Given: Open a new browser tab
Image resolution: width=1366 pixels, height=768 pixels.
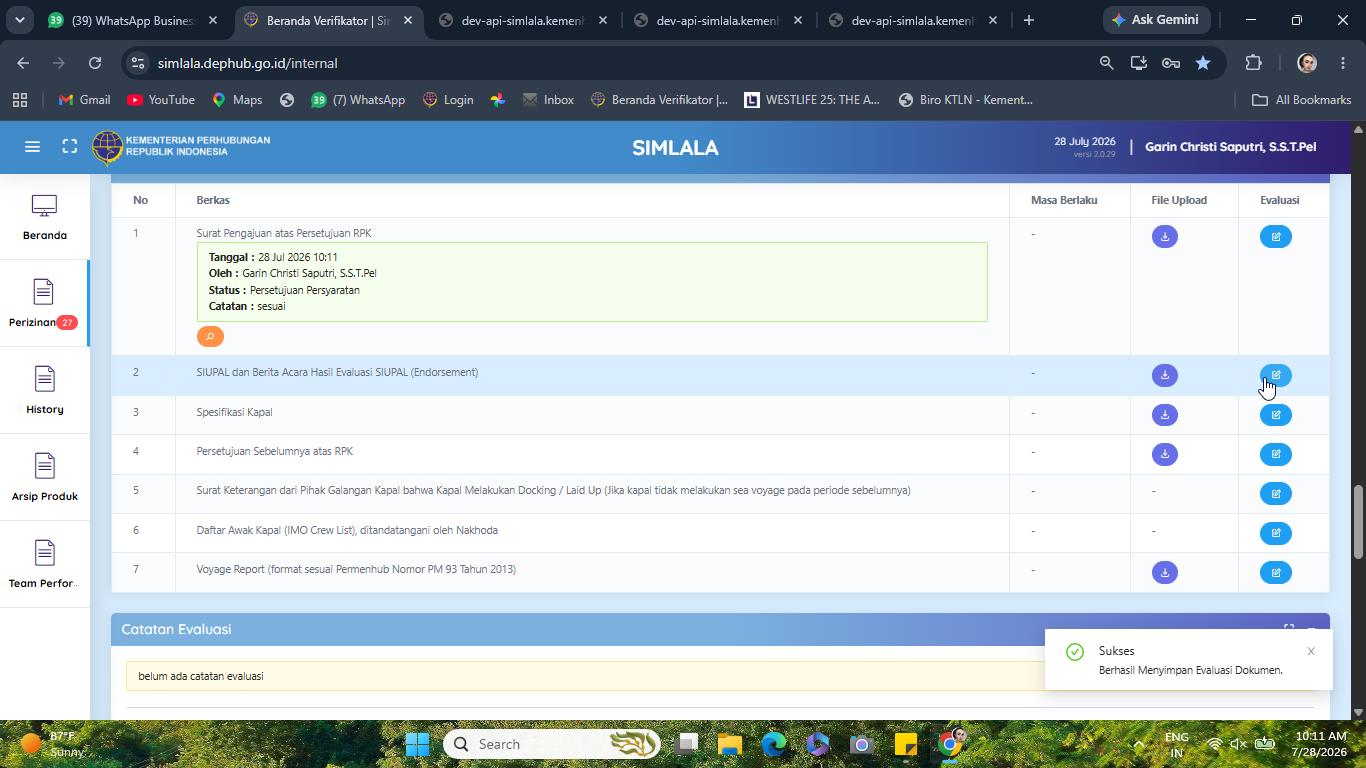Looking at the screenshot, I should tap(1028, 20).
